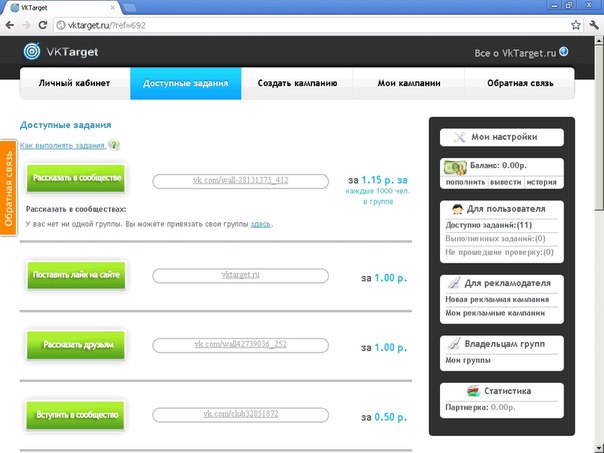Open the vk.com/wall42739036_252 link
The height and width of the screenshot is (453, 604).
tap(241, 344)
